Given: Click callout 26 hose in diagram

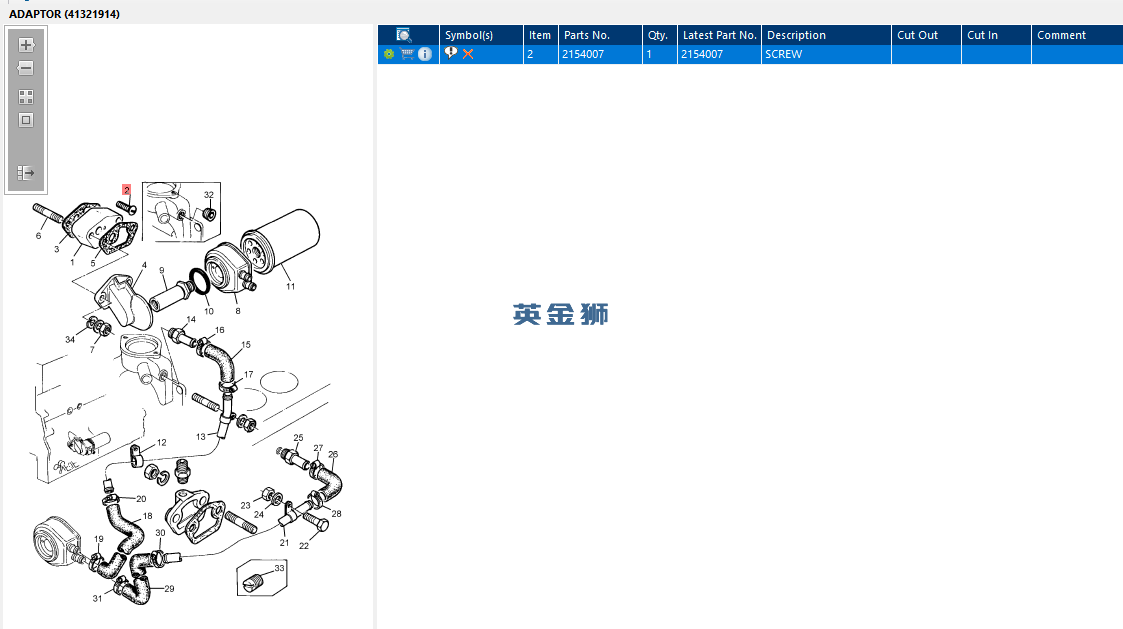Looking at the screenshot, I should [333, 454].
